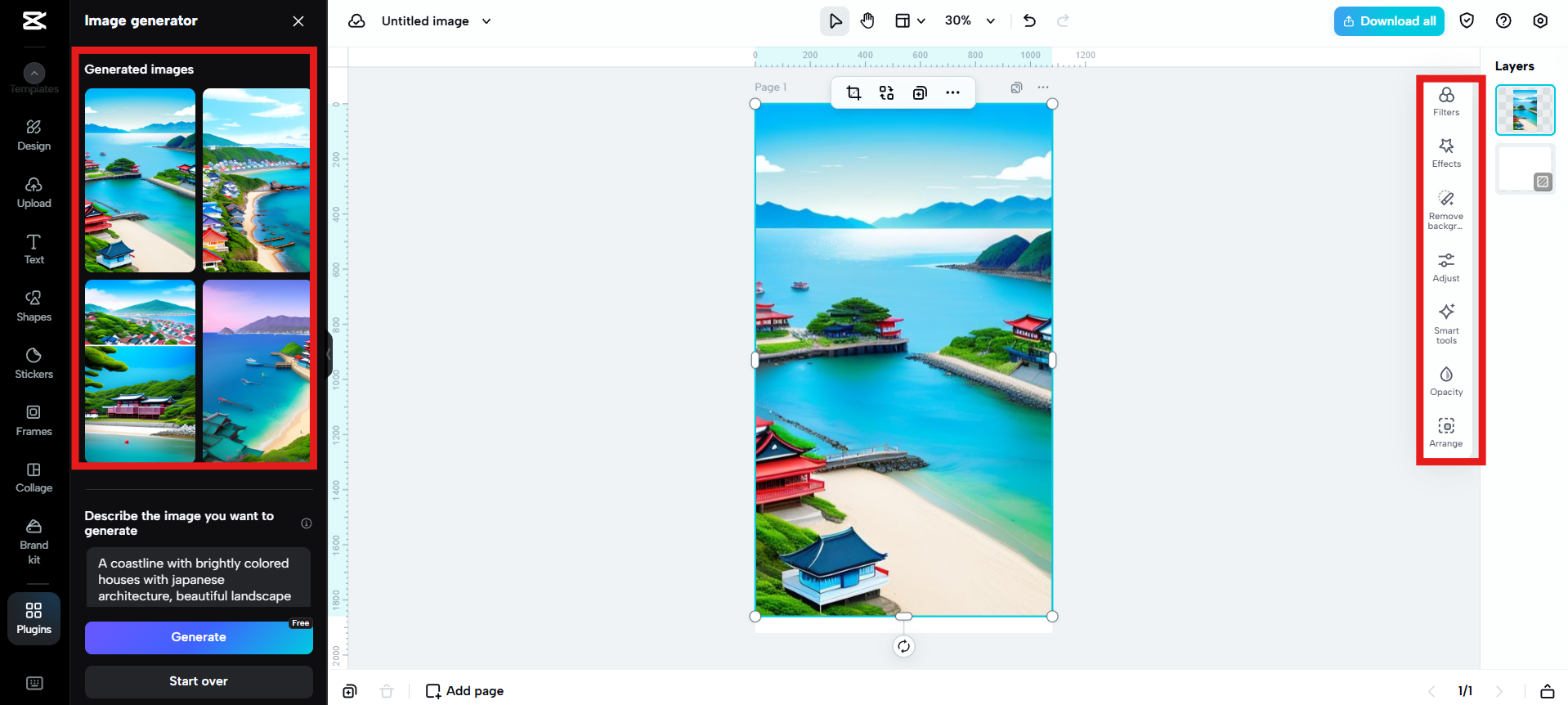This screenshot has width=1568, height=705.
Task: Open the Adjust settings
Action: (x=1445, y=267)
